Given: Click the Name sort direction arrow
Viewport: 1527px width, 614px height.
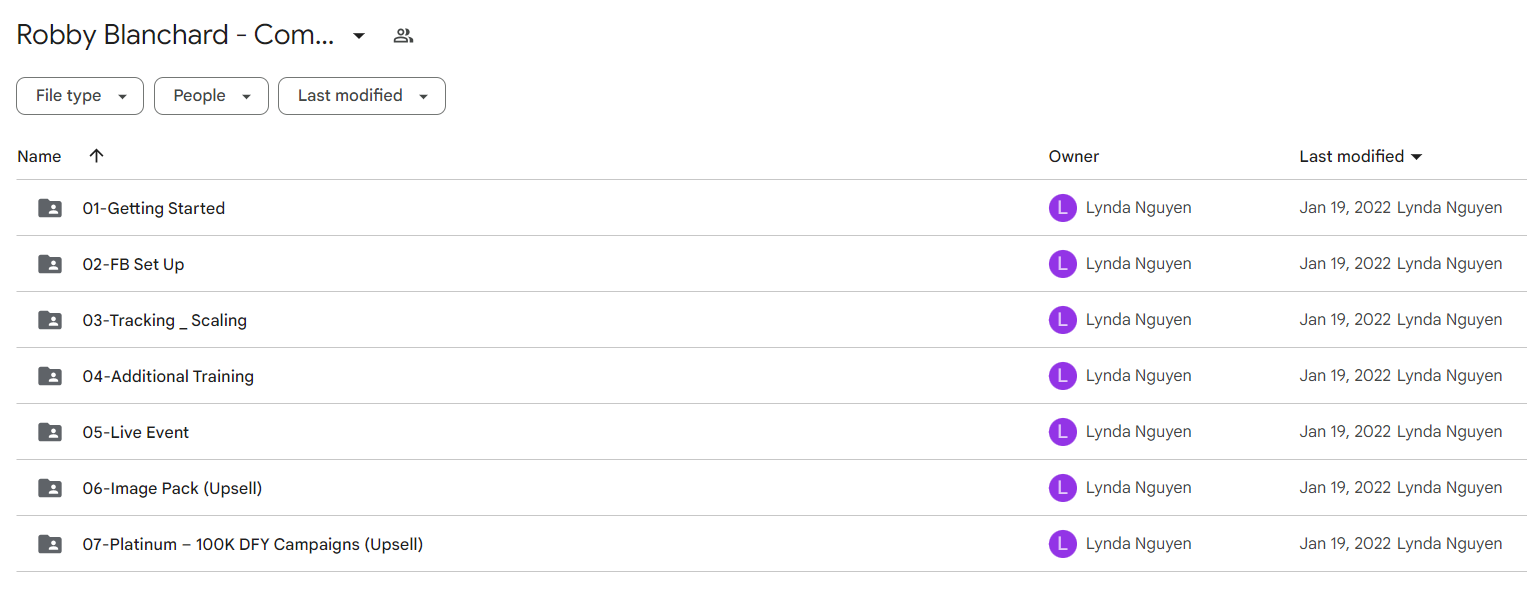Looking at the screenshot, I should tap(96, 156).
